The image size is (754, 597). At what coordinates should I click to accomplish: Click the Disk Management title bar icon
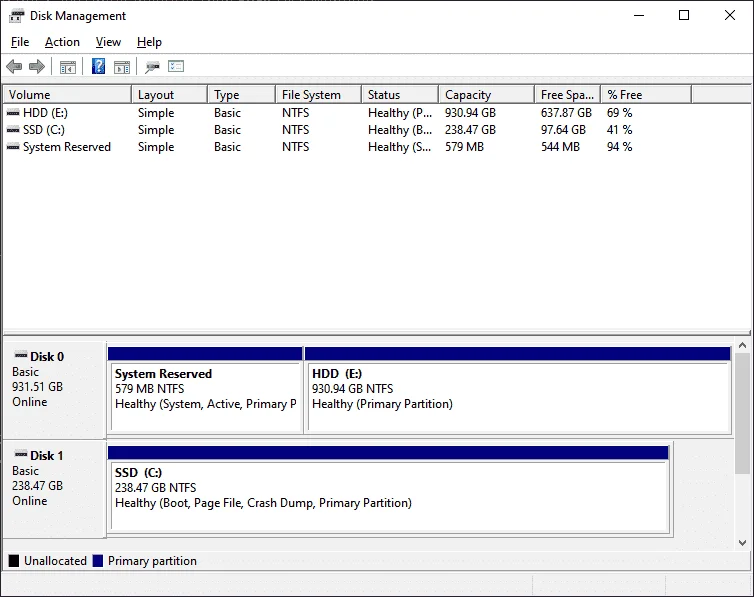tap(16, 16)
